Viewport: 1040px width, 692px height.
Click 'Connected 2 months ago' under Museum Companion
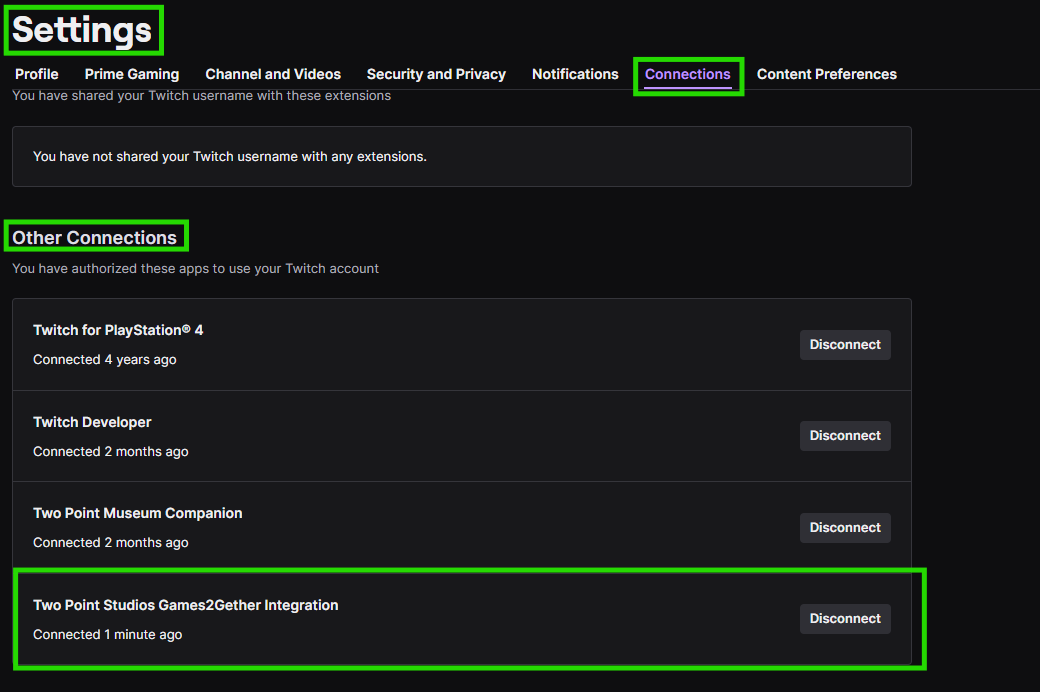111,543
